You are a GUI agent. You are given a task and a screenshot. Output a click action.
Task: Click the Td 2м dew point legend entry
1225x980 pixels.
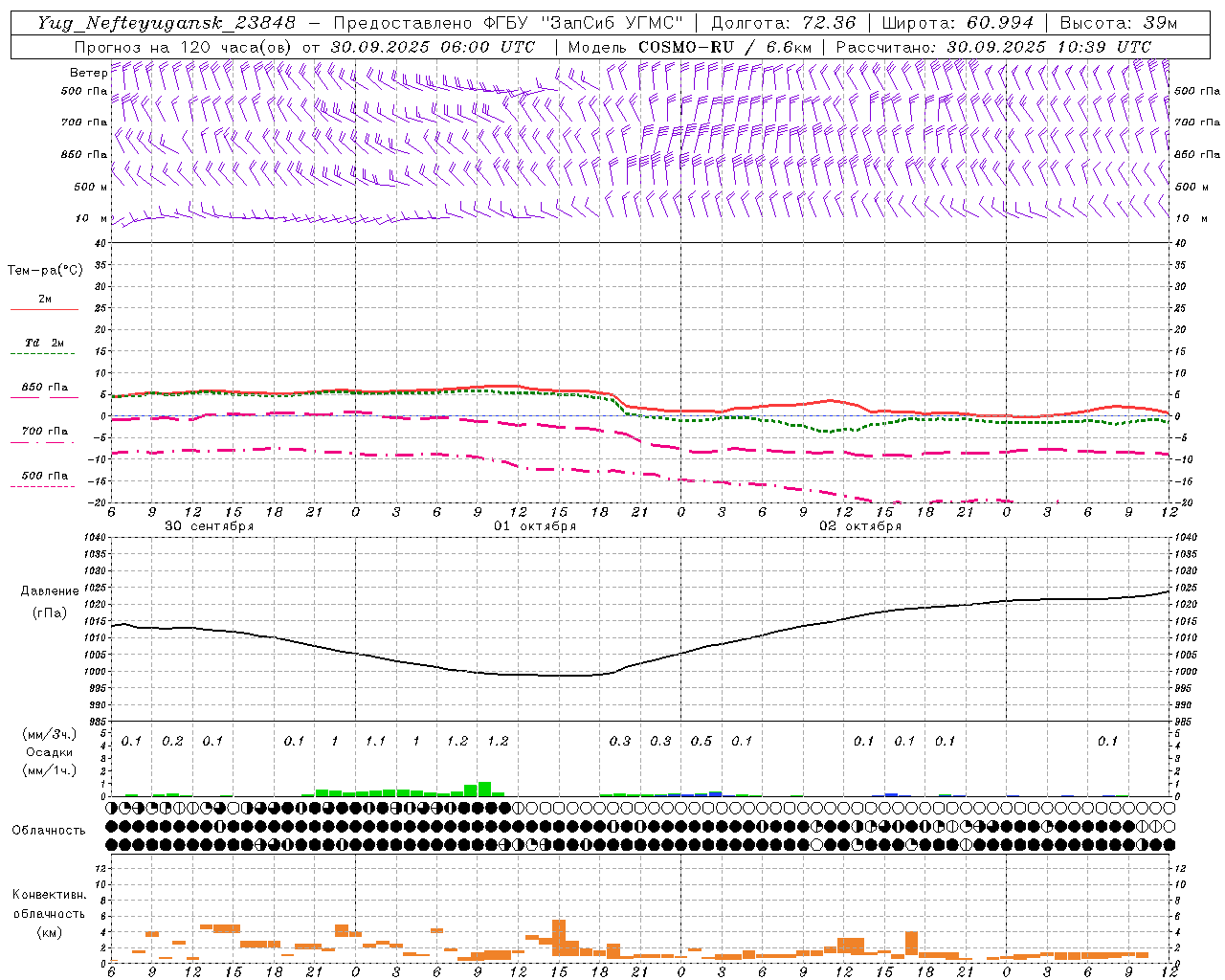coord(45,343)
